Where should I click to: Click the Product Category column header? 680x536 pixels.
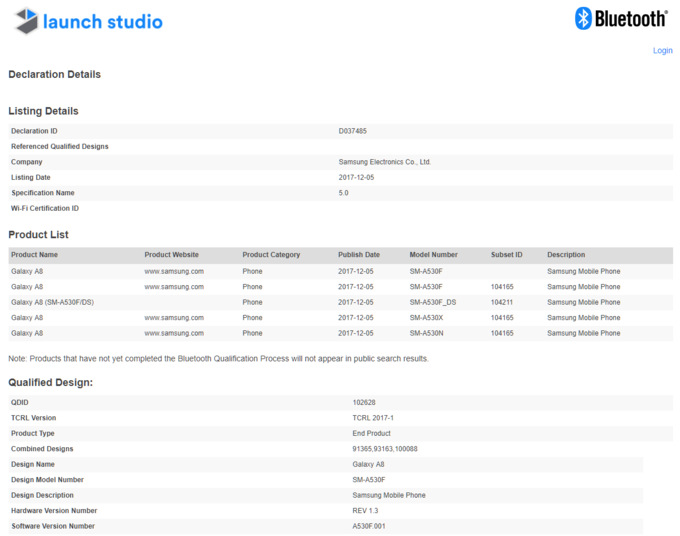[x=271, y=255]
